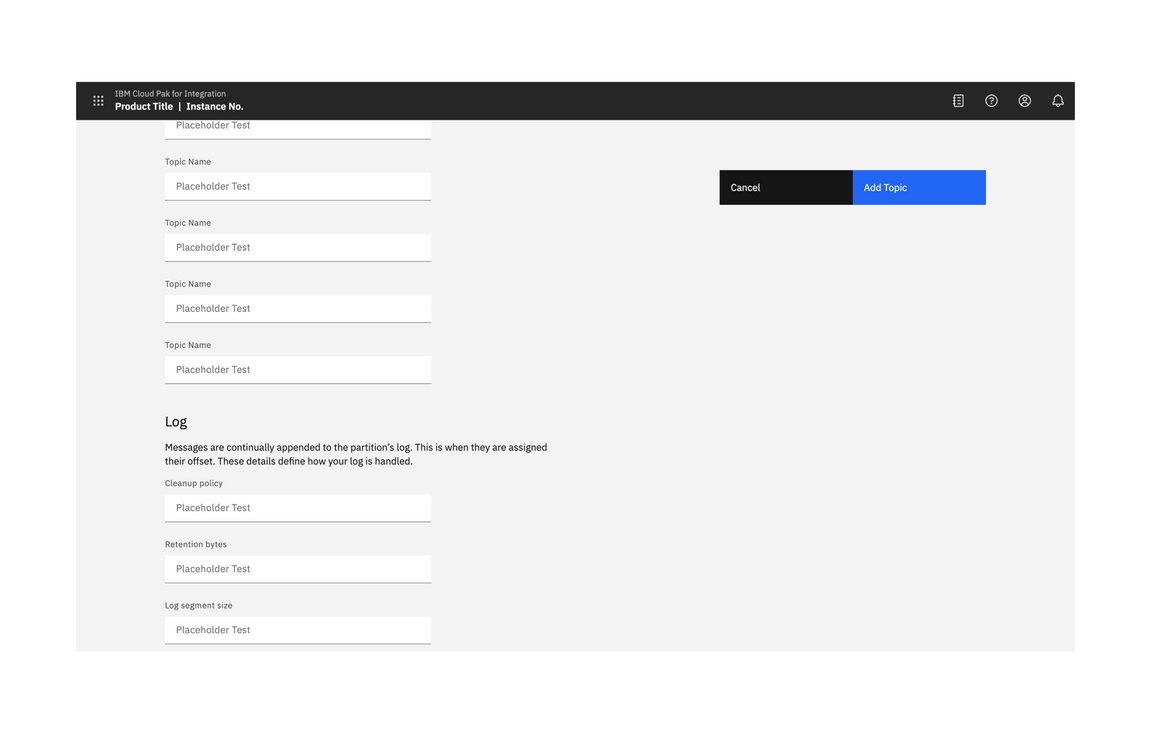This screenshot has width=1152, height=734.
Task: Click the Cancel button
Action: [785, 187]
